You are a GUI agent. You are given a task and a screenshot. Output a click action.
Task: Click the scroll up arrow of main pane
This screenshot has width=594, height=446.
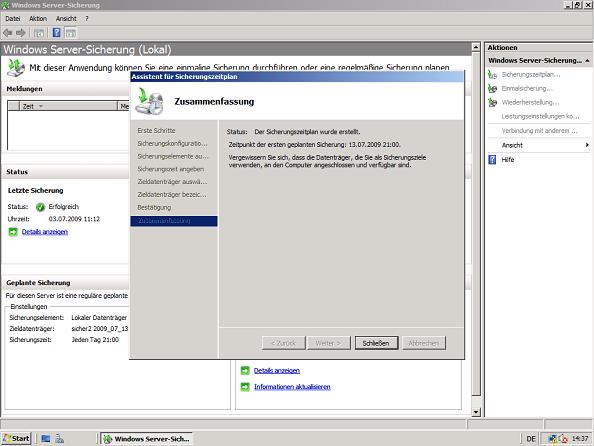476,47
